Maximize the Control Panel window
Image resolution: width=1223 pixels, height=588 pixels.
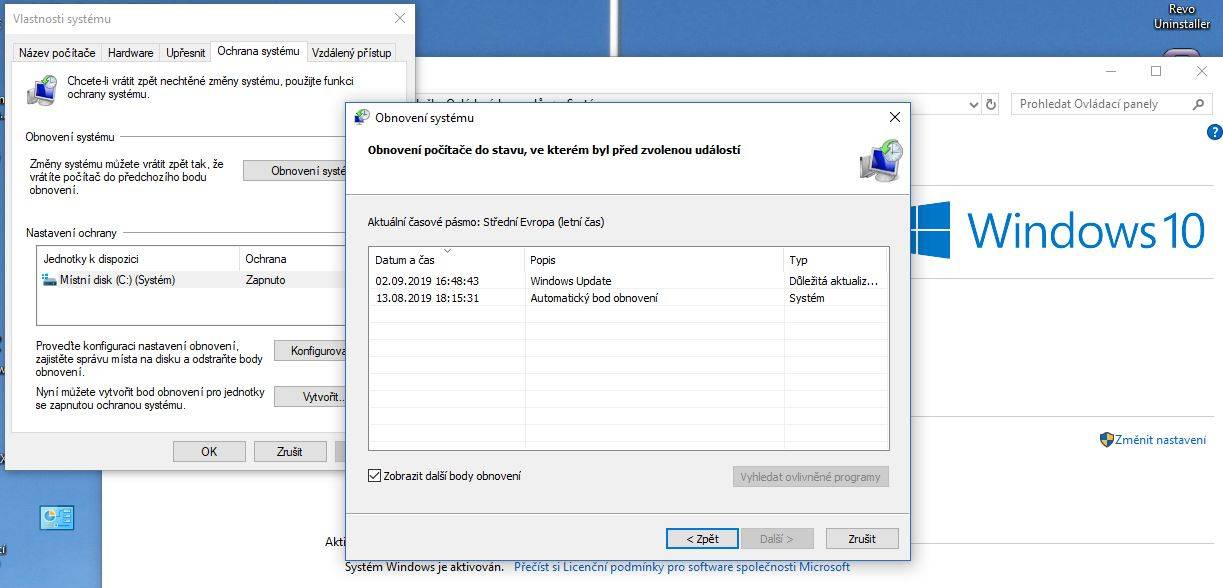[x=1156, y=71]
